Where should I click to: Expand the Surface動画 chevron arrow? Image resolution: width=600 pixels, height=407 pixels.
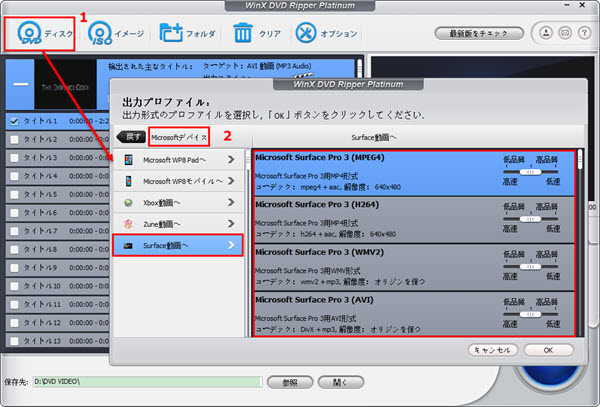[x=231, y=245]
